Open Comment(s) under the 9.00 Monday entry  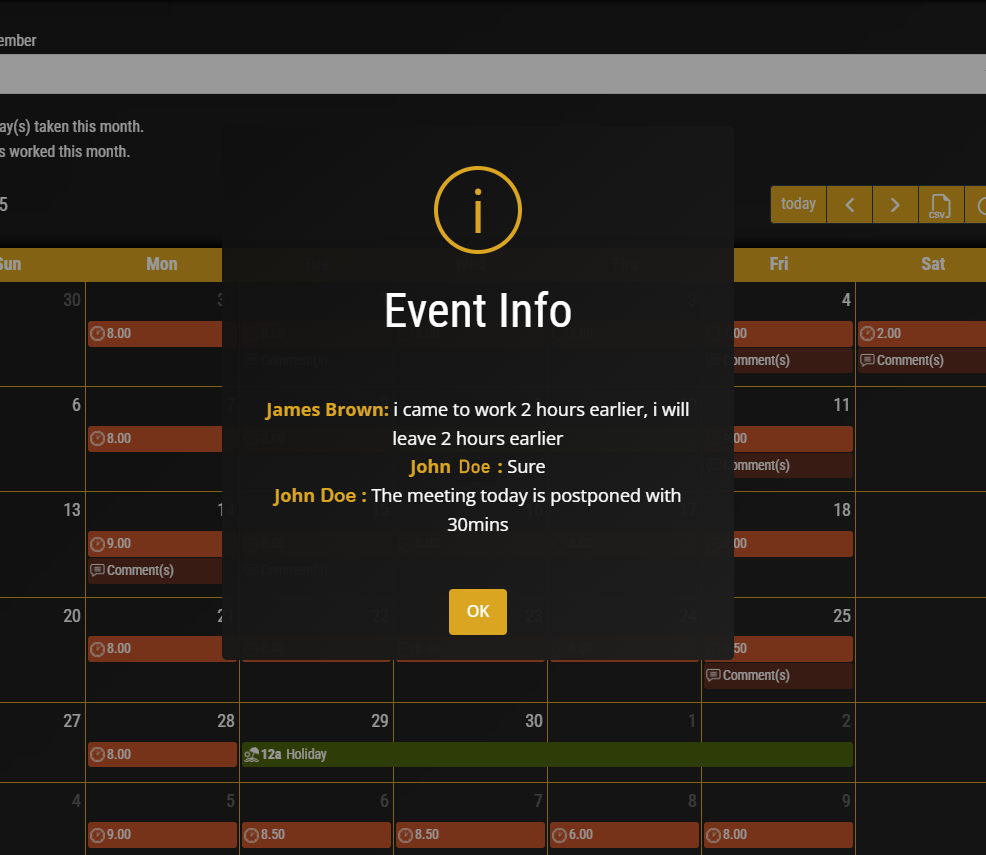tap(155, 570)
